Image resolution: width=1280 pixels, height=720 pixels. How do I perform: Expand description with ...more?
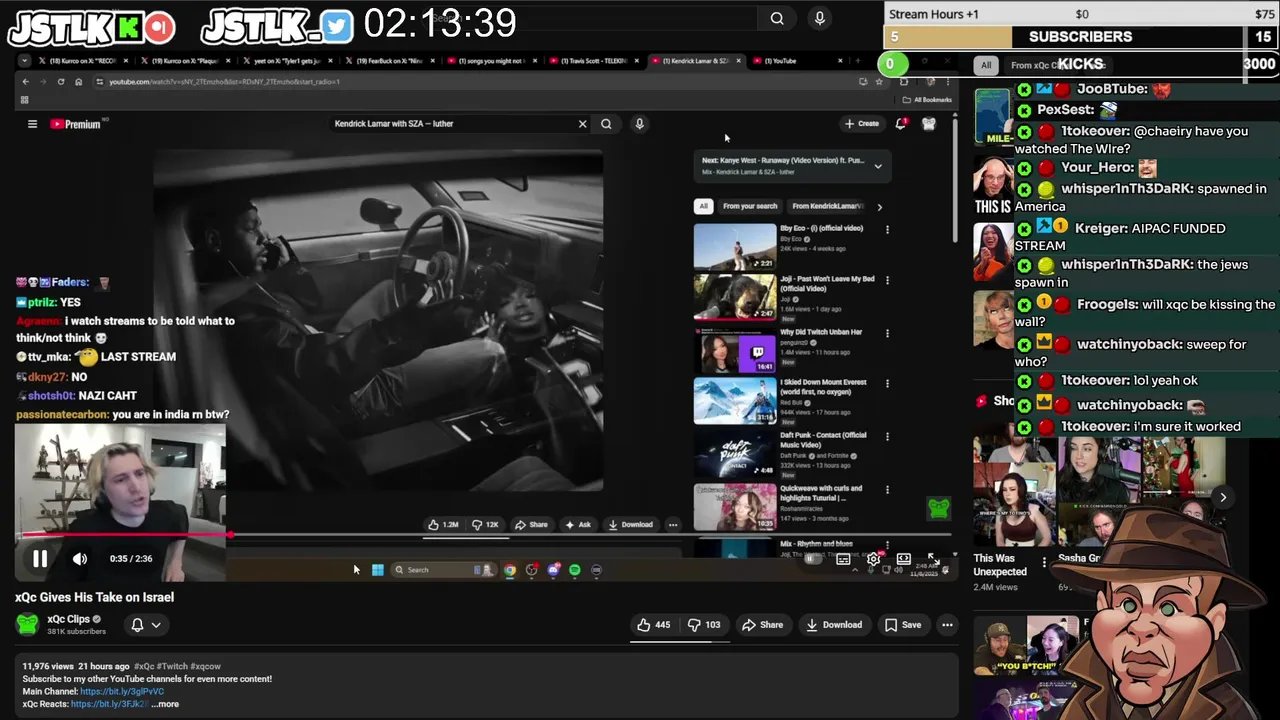(165, 704)
